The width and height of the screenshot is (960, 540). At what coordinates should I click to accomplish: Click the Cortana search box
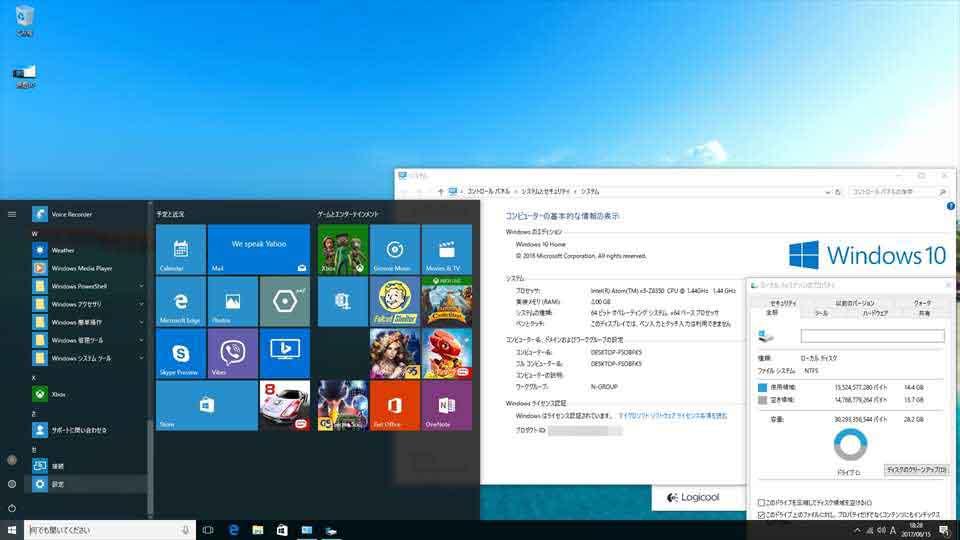click(x=110, y=530)
